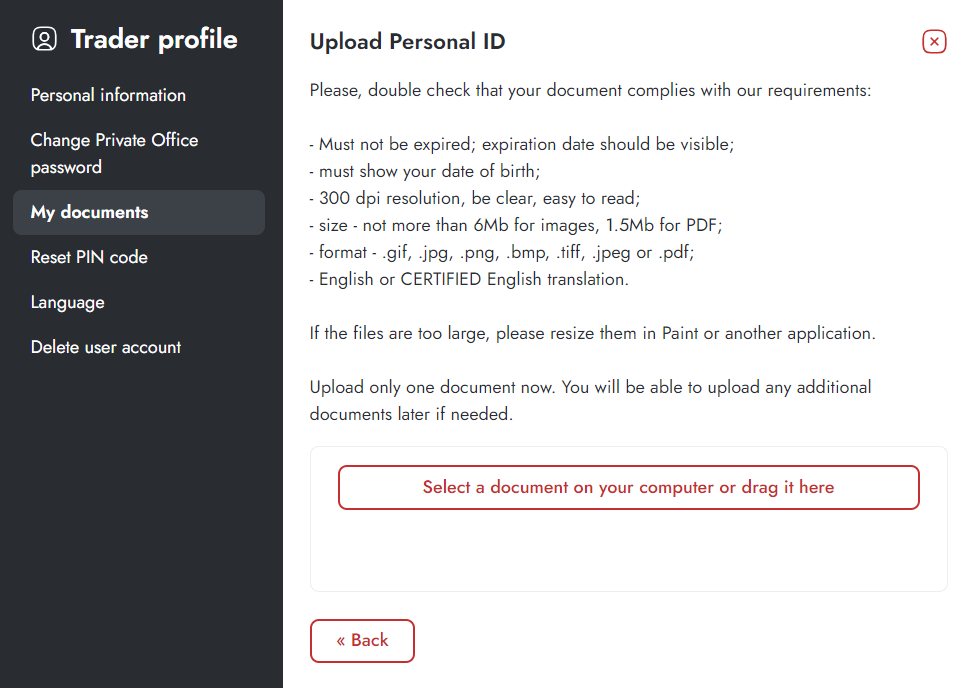The image size is (971, 688).
Task: Click the 300 dpi resolution requirement line
Action: pyautogui.click(x=475, y=198)
